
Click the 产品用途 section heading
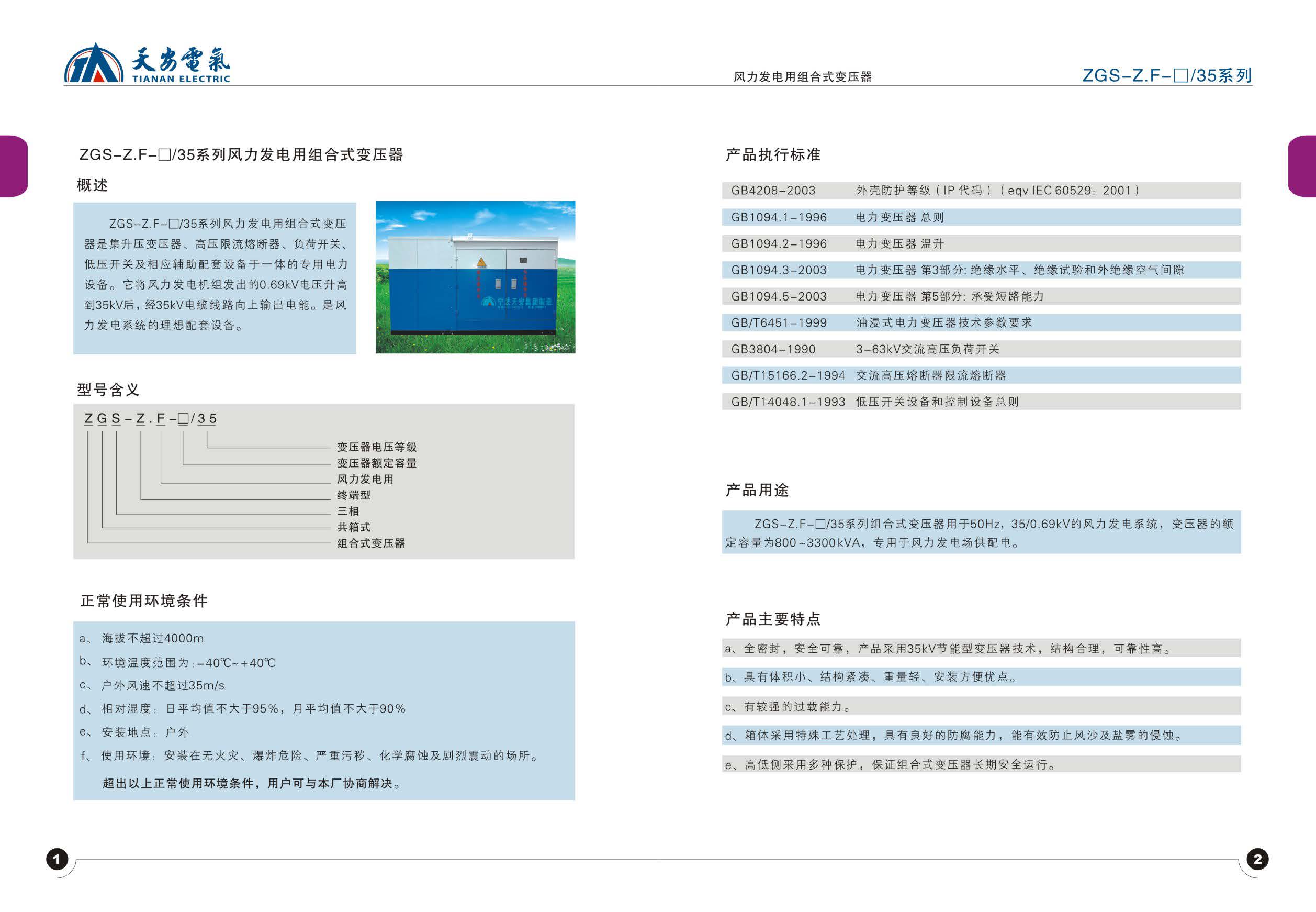click(x=757, y=490)
